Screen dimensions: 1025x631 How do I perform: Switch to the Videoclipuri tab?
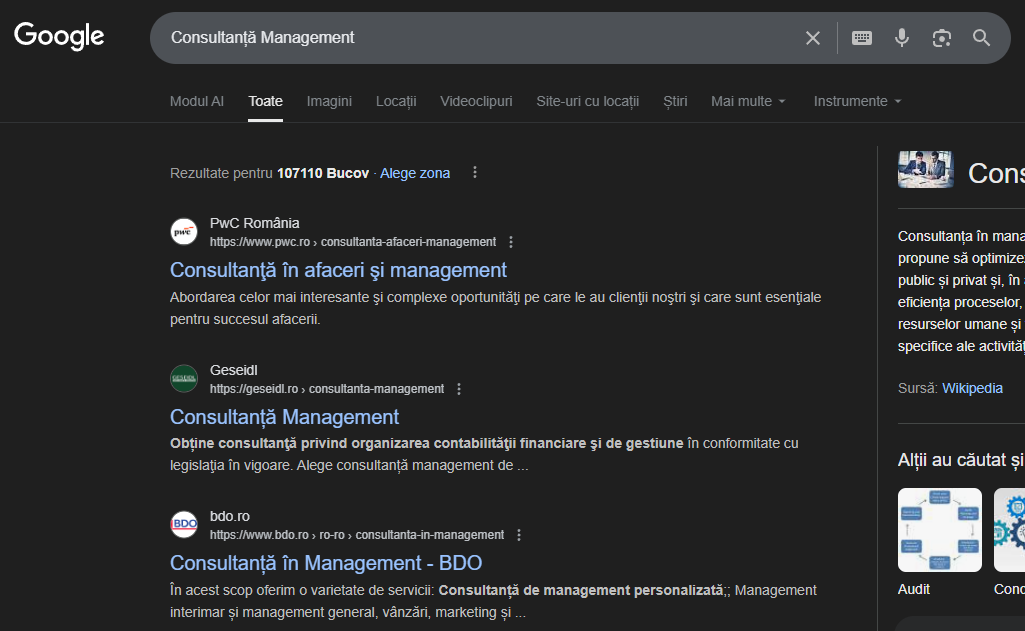coord(476,101)
